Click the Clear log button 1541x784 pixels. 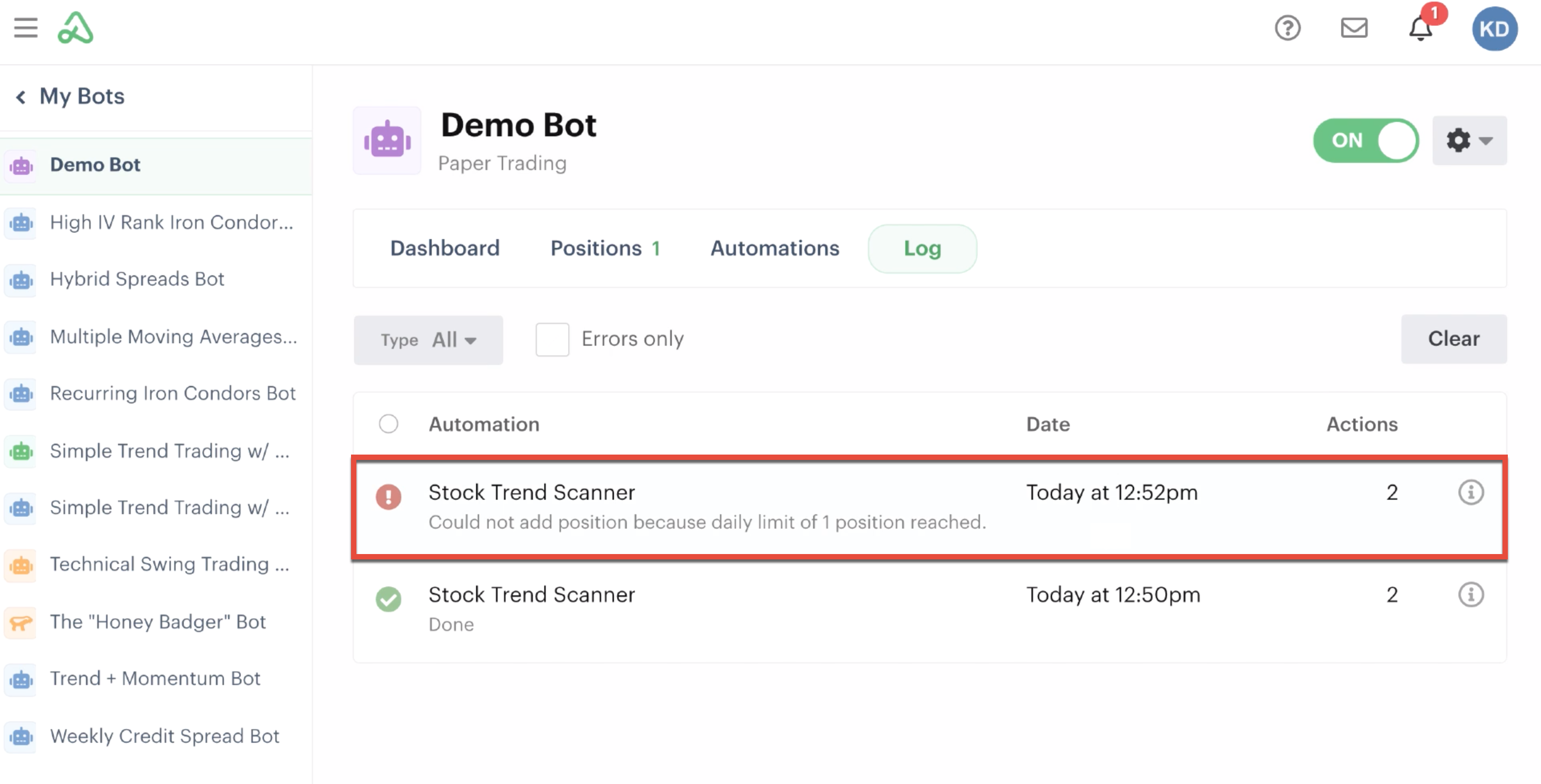(1454, 339)
